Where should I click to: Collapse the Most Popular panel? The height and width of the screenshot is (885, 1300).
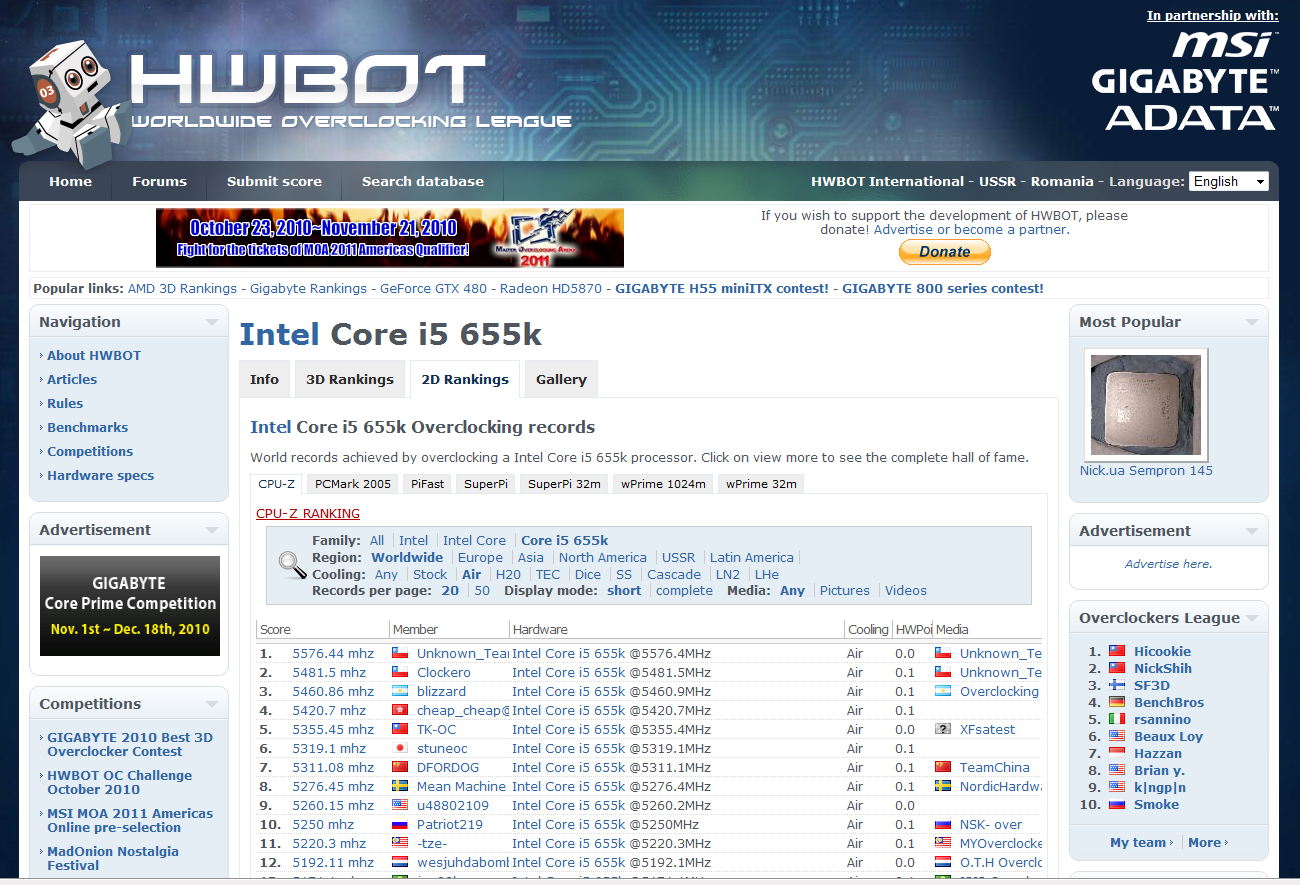pyautogui.click(x=1251, y=321)
